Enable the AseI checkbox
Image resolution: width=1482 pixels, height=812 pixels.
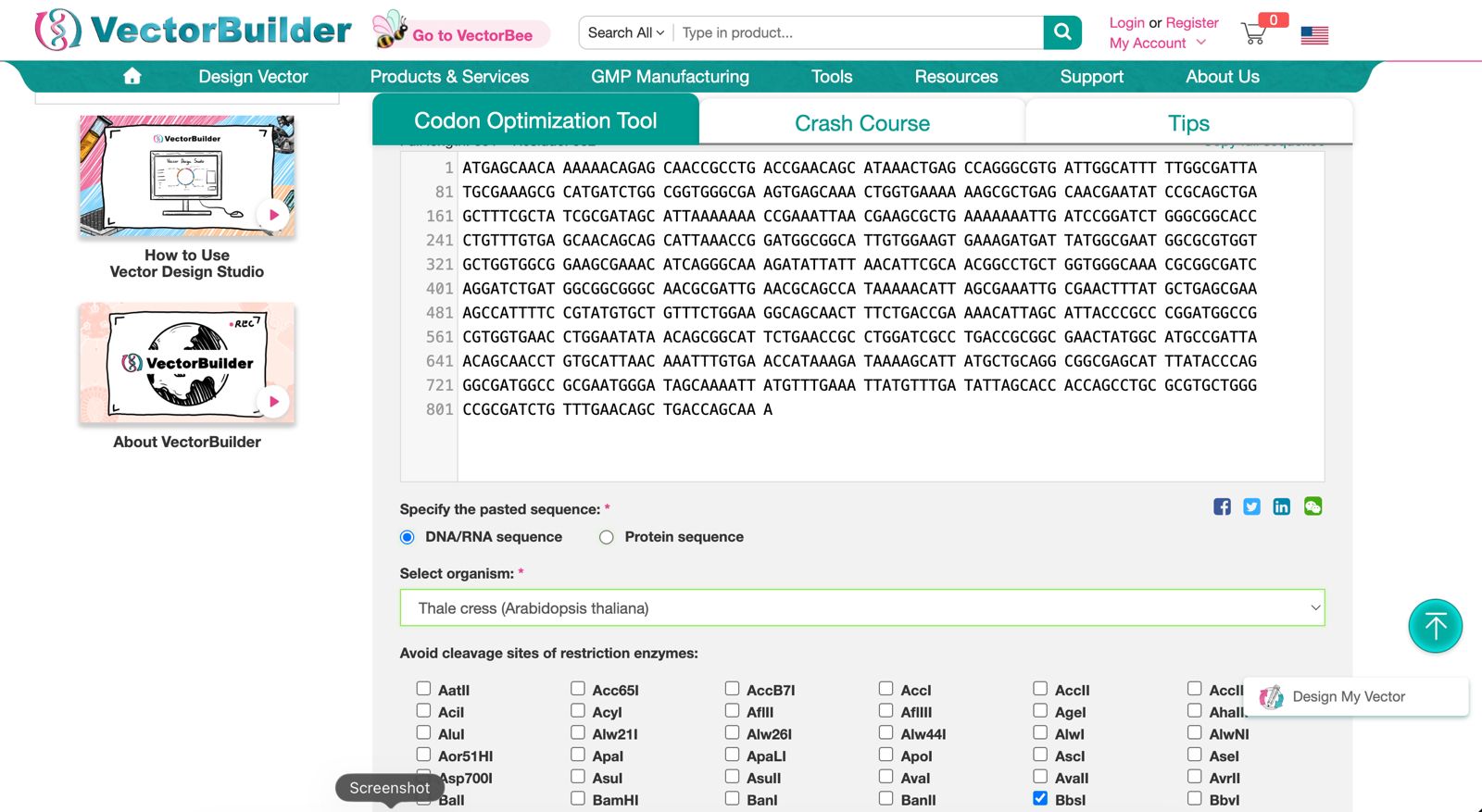[x=1195, y=755]
